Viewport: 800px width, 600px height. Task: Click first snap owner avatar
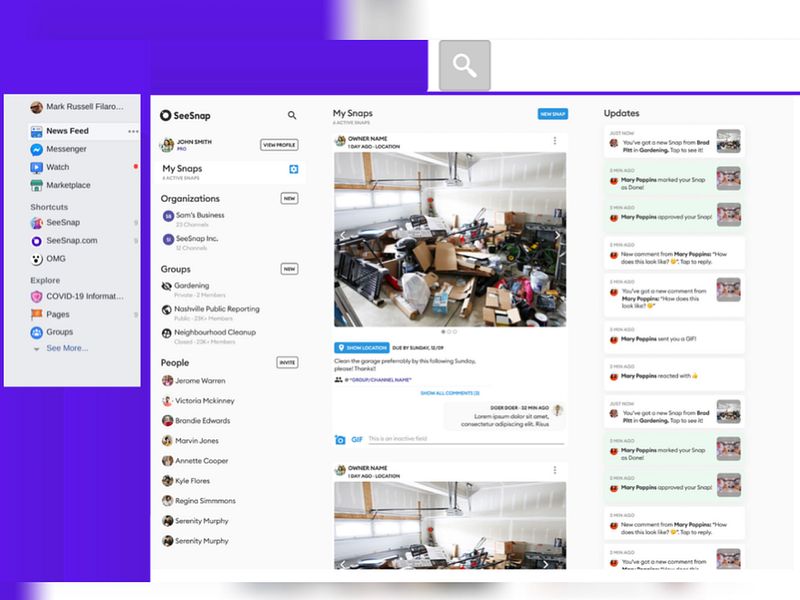[340, 141]
